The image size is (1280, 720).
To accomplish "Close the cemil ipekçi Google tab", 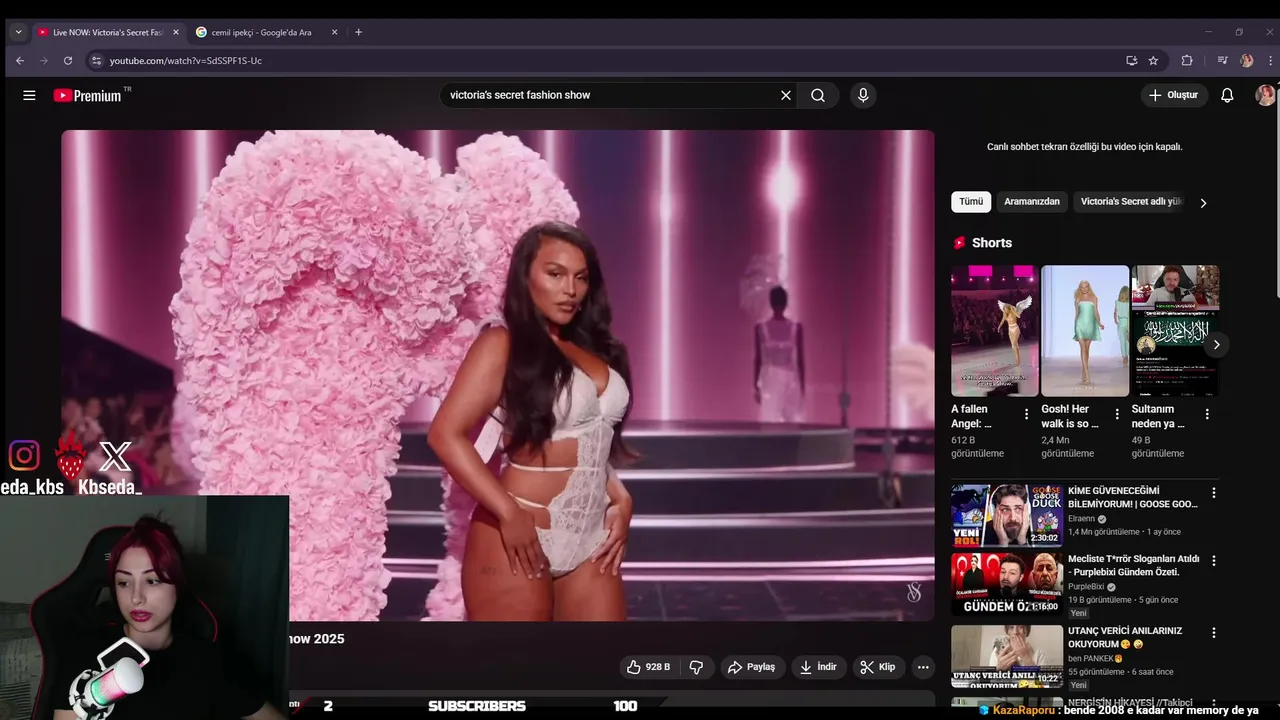I will [334, 32].
